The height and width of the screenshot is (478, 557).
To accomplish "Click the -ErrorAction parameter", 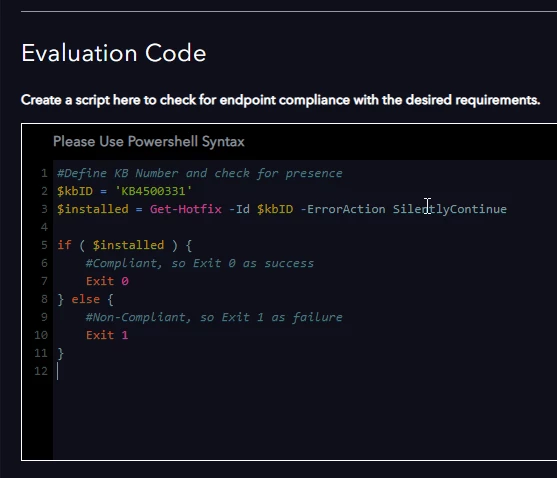I will 342,209.
